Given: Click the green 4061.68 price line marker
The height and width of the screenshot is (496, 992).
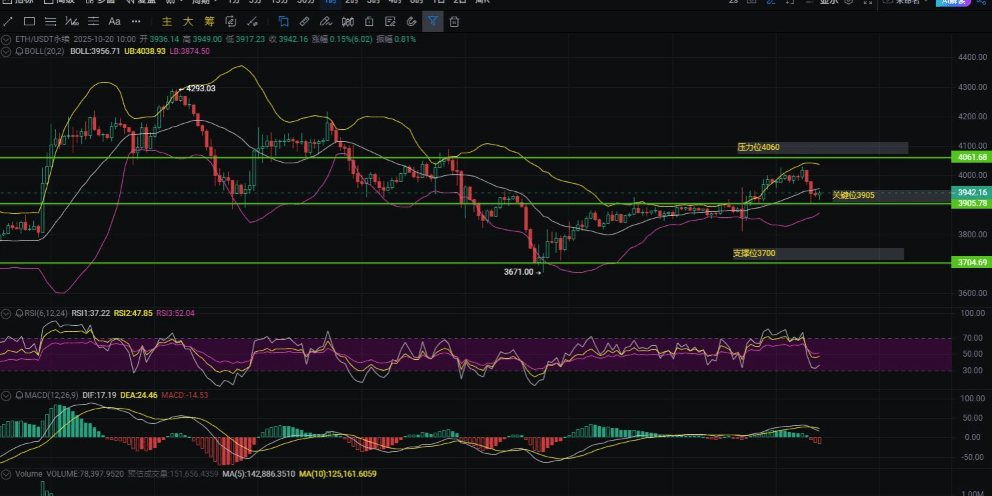Looking at the screenshot, I should point(970,157).
